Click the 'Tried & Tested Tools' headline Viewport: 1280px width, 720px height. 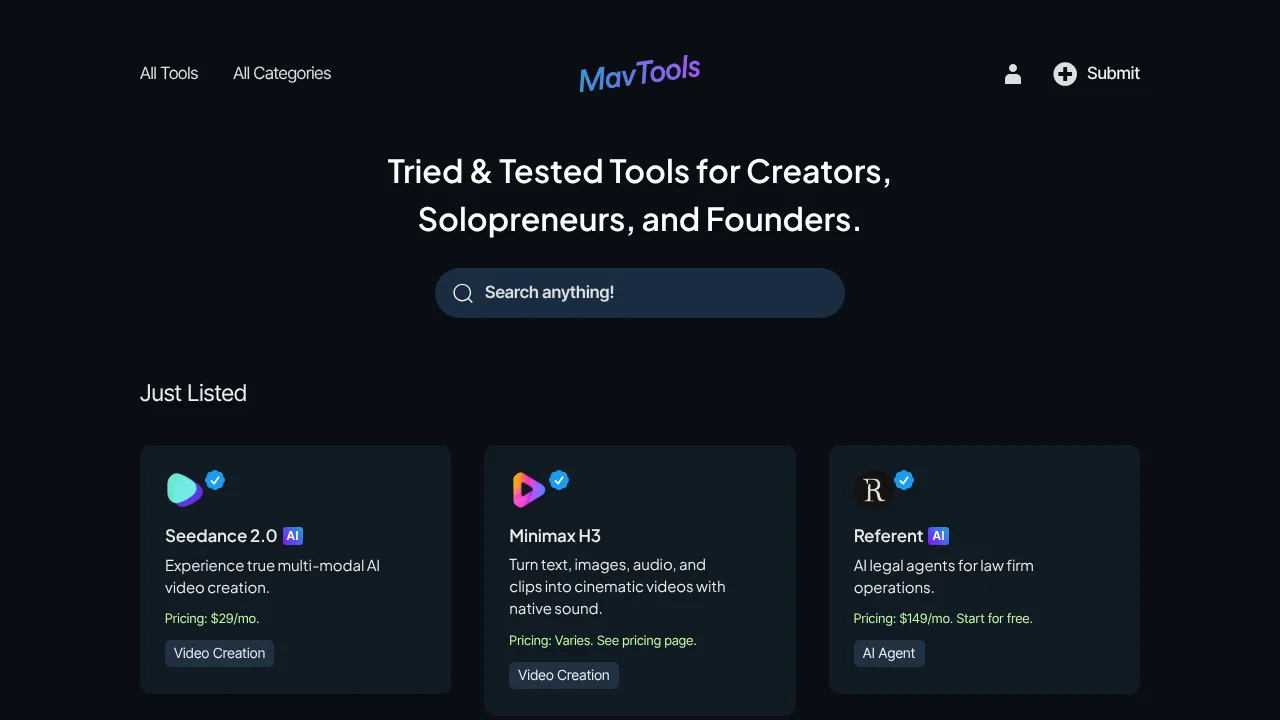coord(640,196)
